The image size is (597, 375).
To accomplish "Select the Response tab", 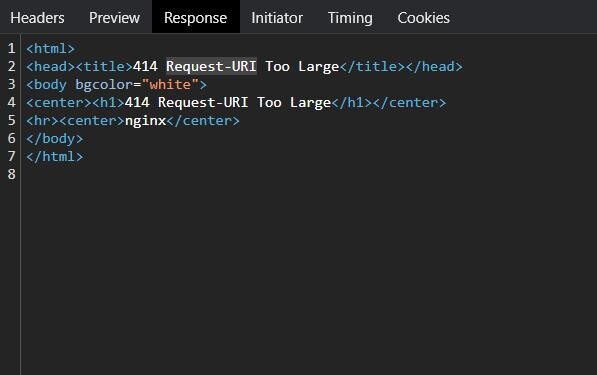I will (x=196, y=18).
